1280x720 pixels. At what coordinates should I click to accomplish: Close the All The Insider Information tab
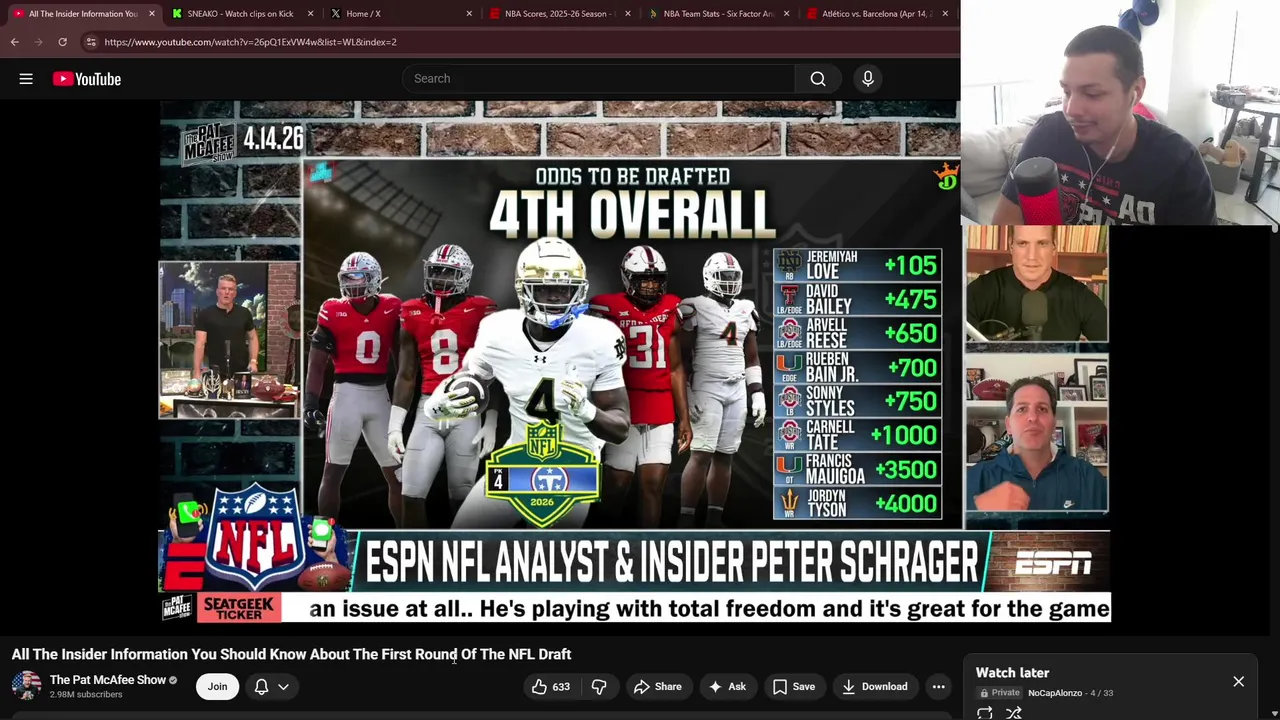[x=152, y=14]
